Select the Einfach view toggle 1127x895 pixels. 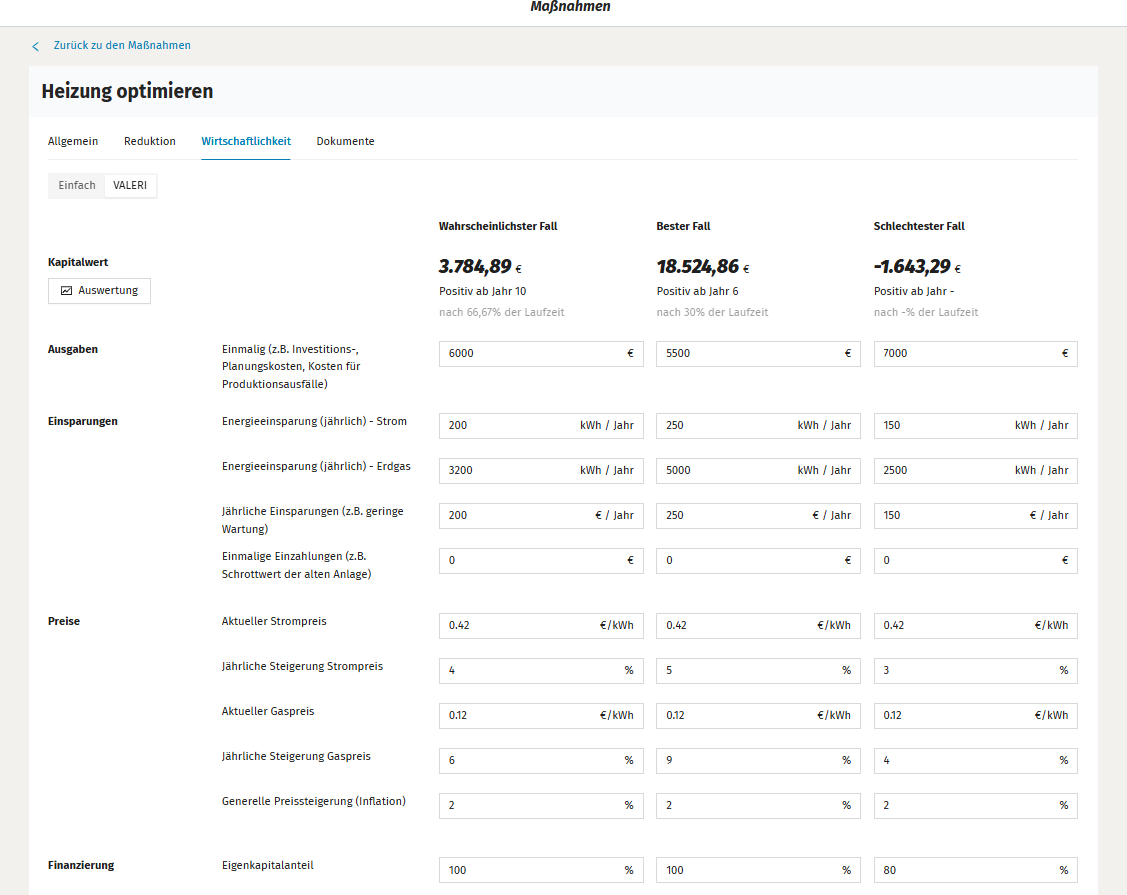click(x=75, y=185)
